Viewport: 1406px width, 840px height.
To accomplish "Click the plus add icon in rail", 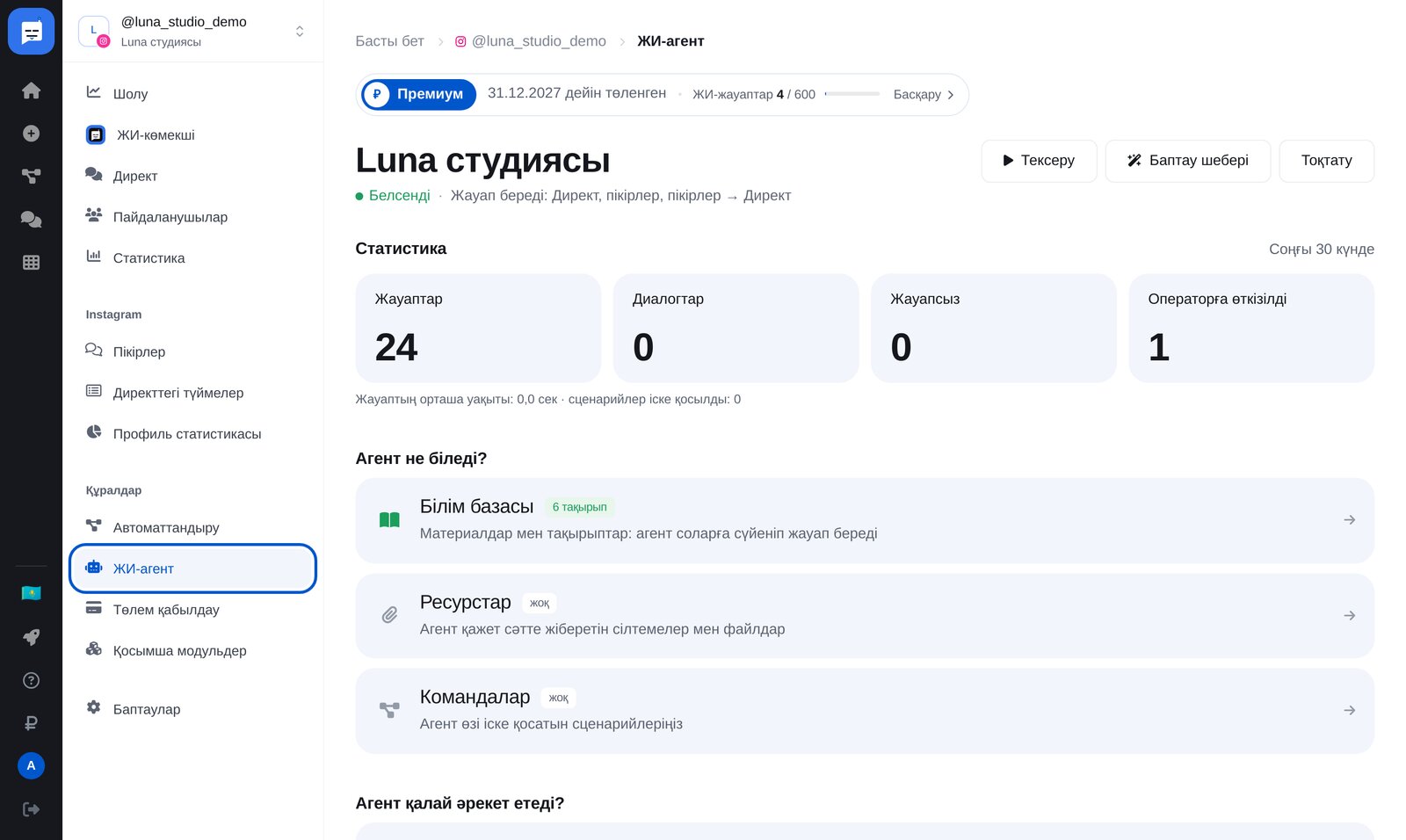I will (x=31, y=134).
